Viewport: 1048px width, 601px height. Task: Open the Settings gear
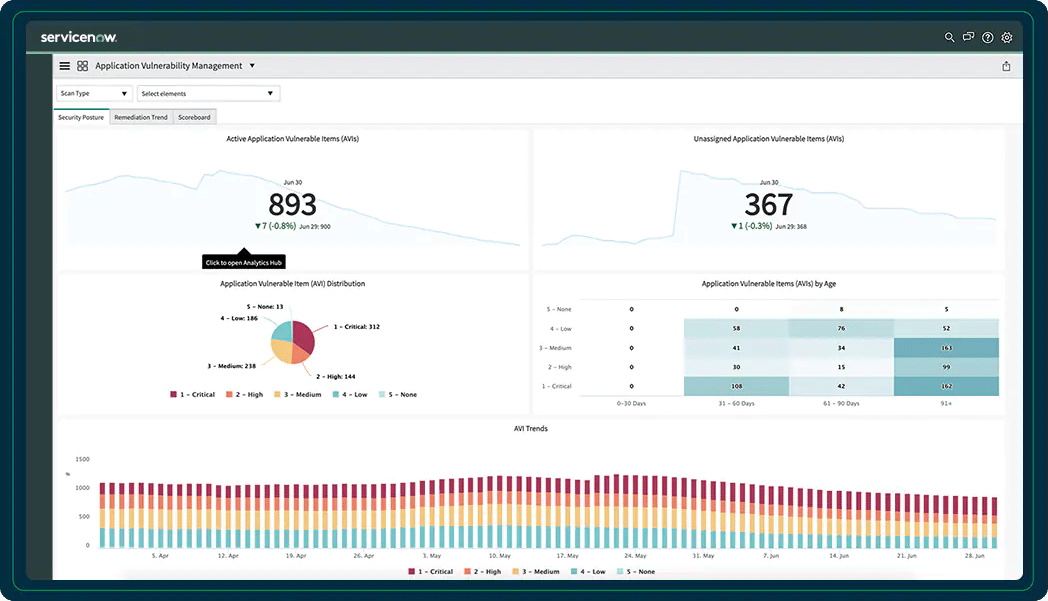pos(1006,37)
